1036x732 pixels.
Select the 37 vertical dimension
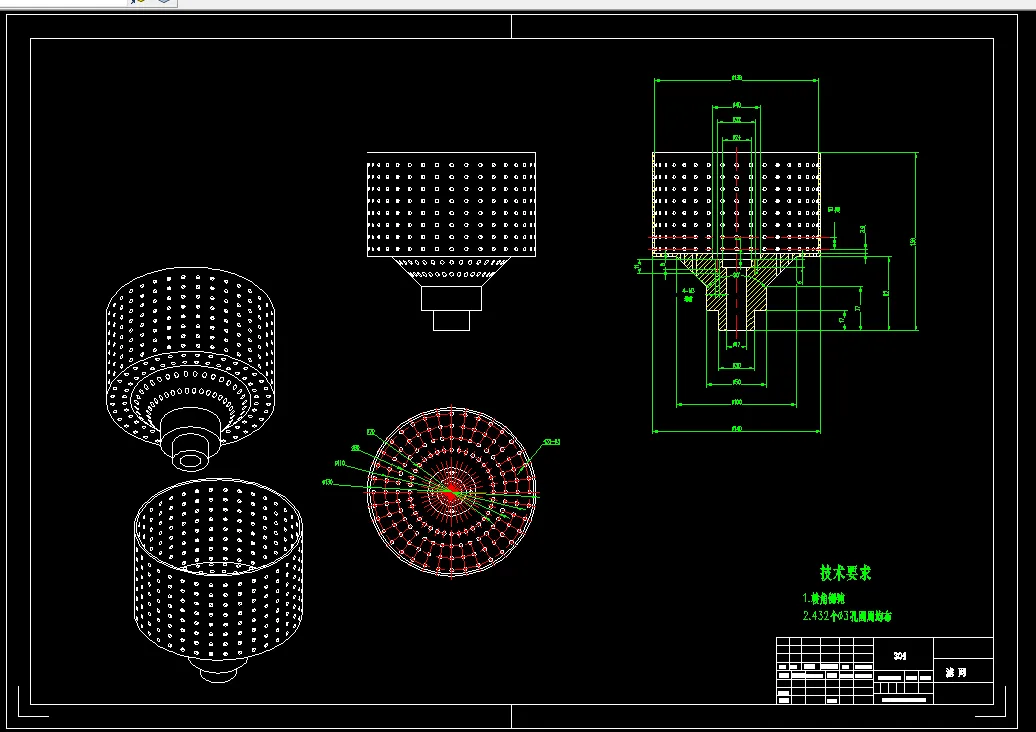[858, 308]
